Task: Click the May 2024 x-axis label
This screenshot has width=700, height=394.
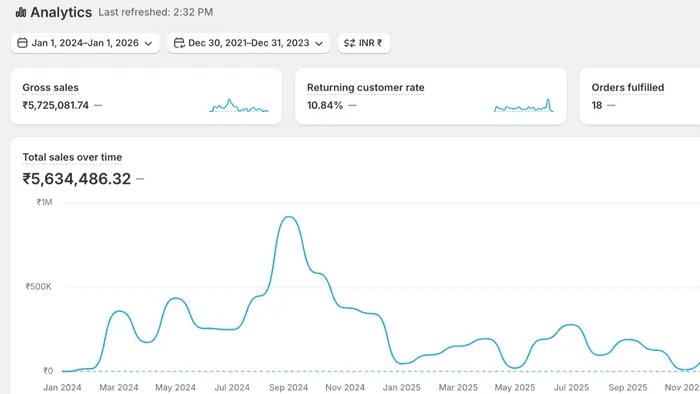Action: (x=175, y=387)
